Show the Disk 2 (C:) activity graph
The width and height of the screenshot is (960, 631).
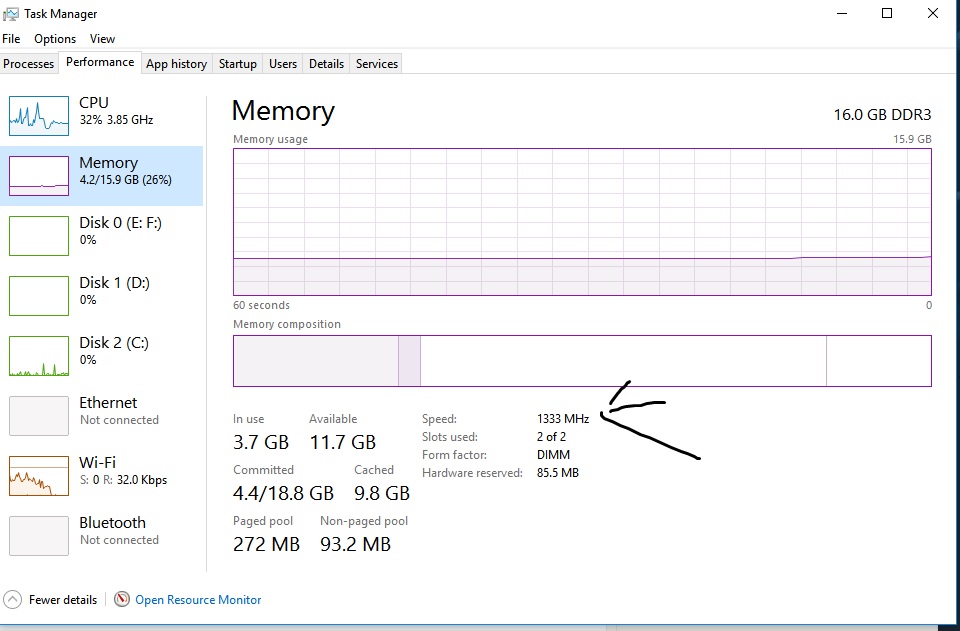pos(39,356)
